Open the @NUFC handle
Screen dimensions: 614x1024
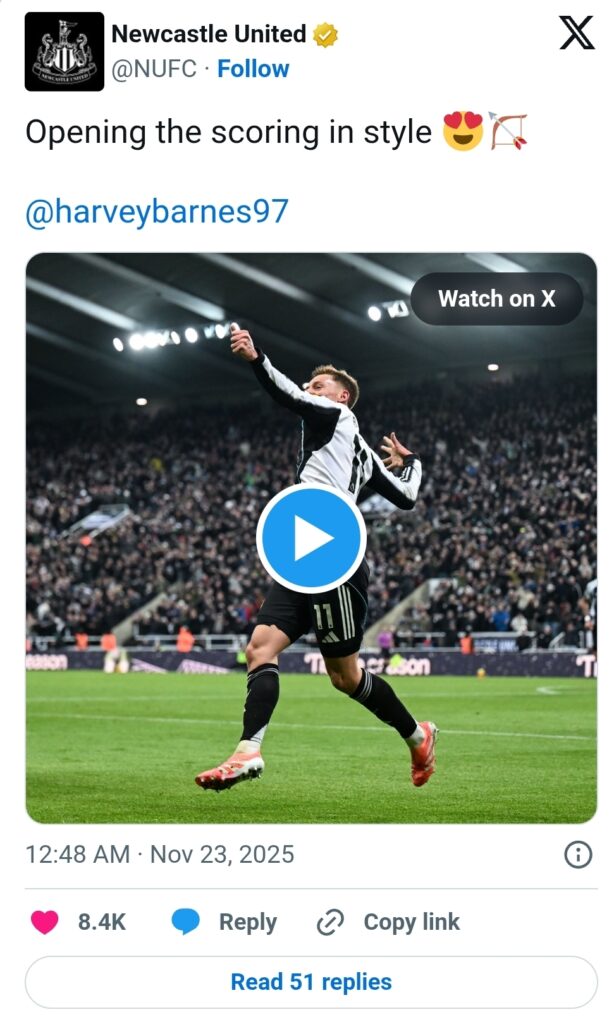(151, 69)
